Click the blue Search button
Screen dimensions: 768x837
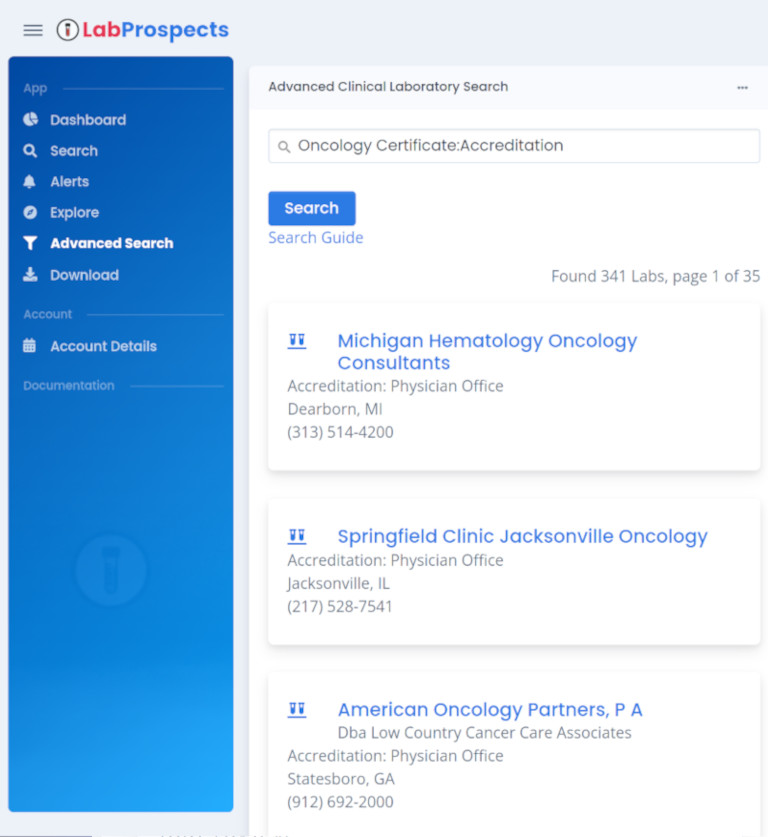click(x=312, y=208)
